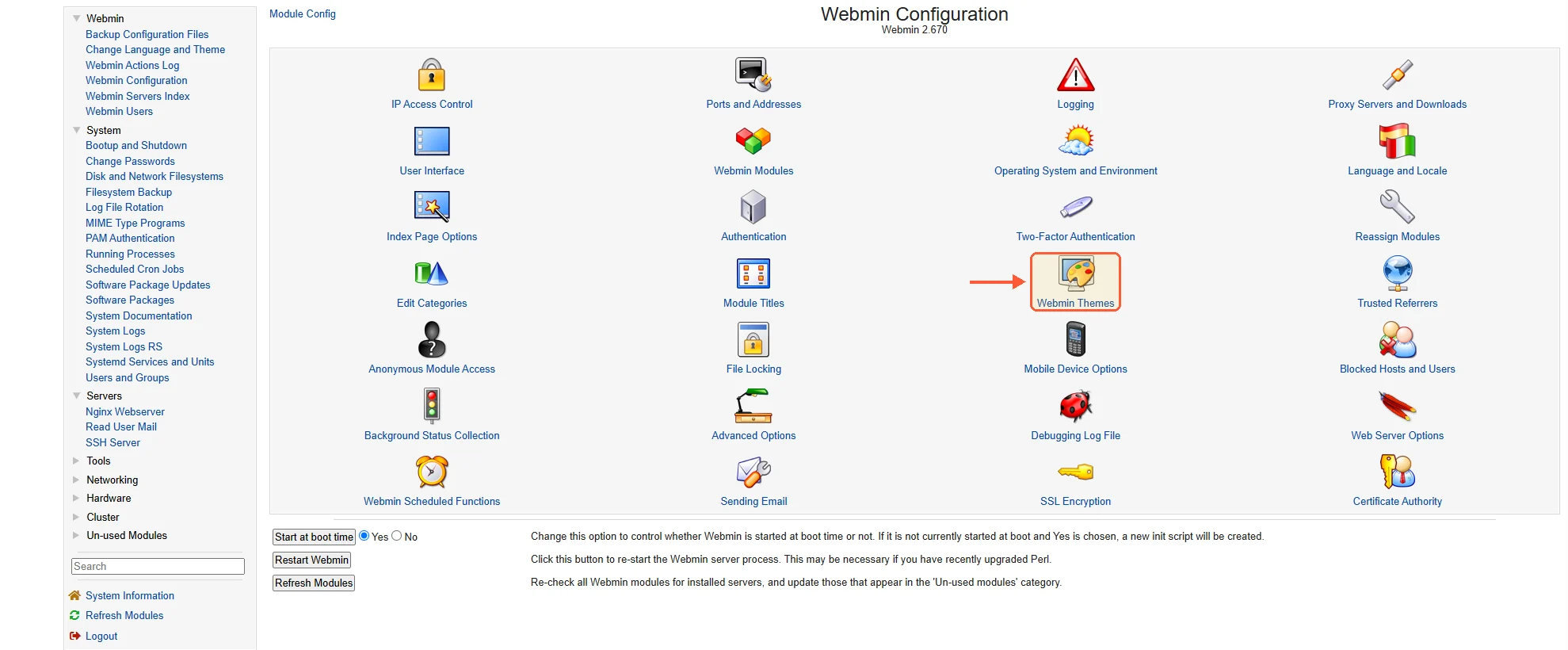Click the Certificate Authority icon
Image resolution: width=1568 pixels, height=650 pixels.
pos(1397,472)
